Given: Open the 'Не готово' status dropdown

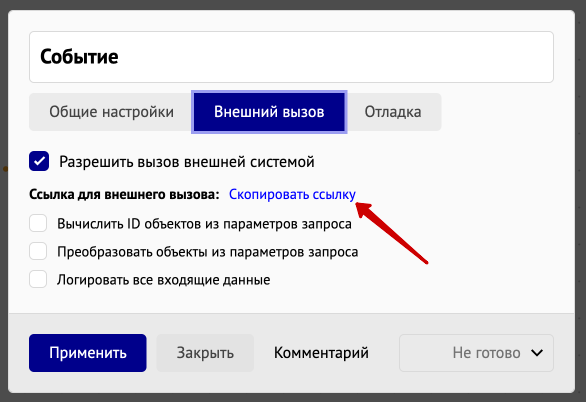Looking at the screenshot, I should tap(476, 353).
